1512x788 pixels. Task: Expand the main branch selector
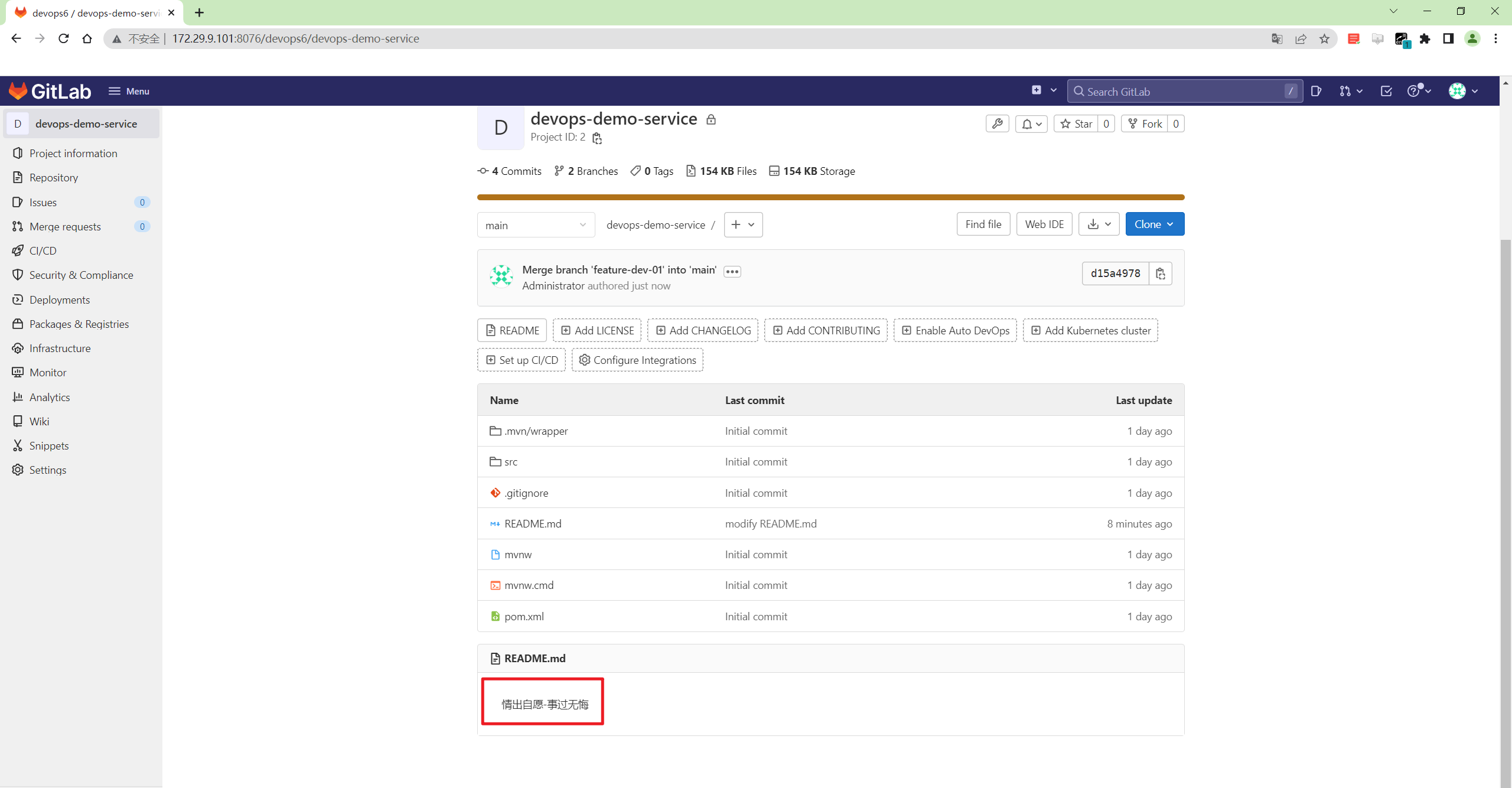[535, 225]
